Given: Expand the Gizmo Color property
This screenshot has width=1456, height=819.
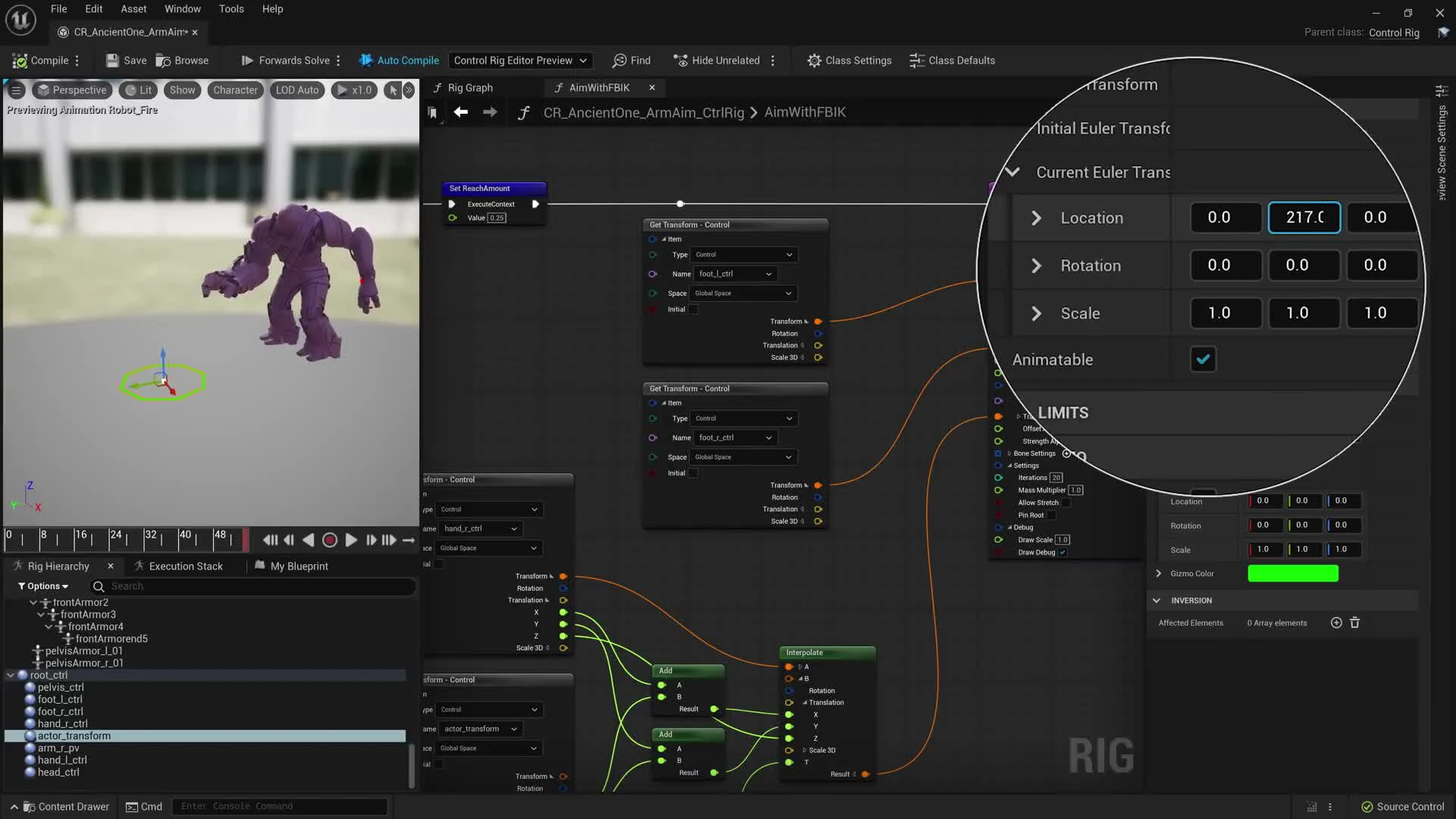Looking at the screenshot, I should coord(1158,573).
